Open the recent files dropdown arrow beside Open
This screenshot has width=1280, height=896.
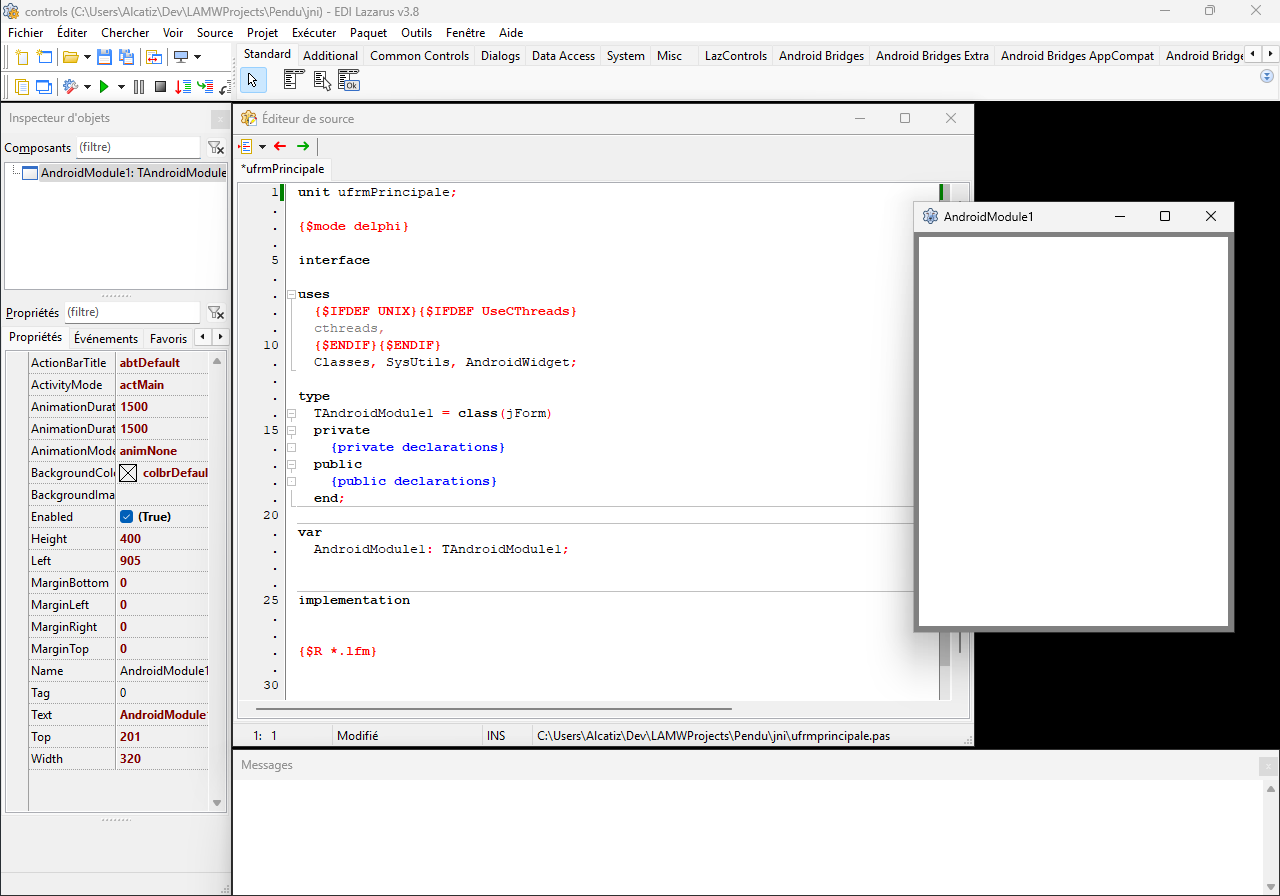(87, 57)
